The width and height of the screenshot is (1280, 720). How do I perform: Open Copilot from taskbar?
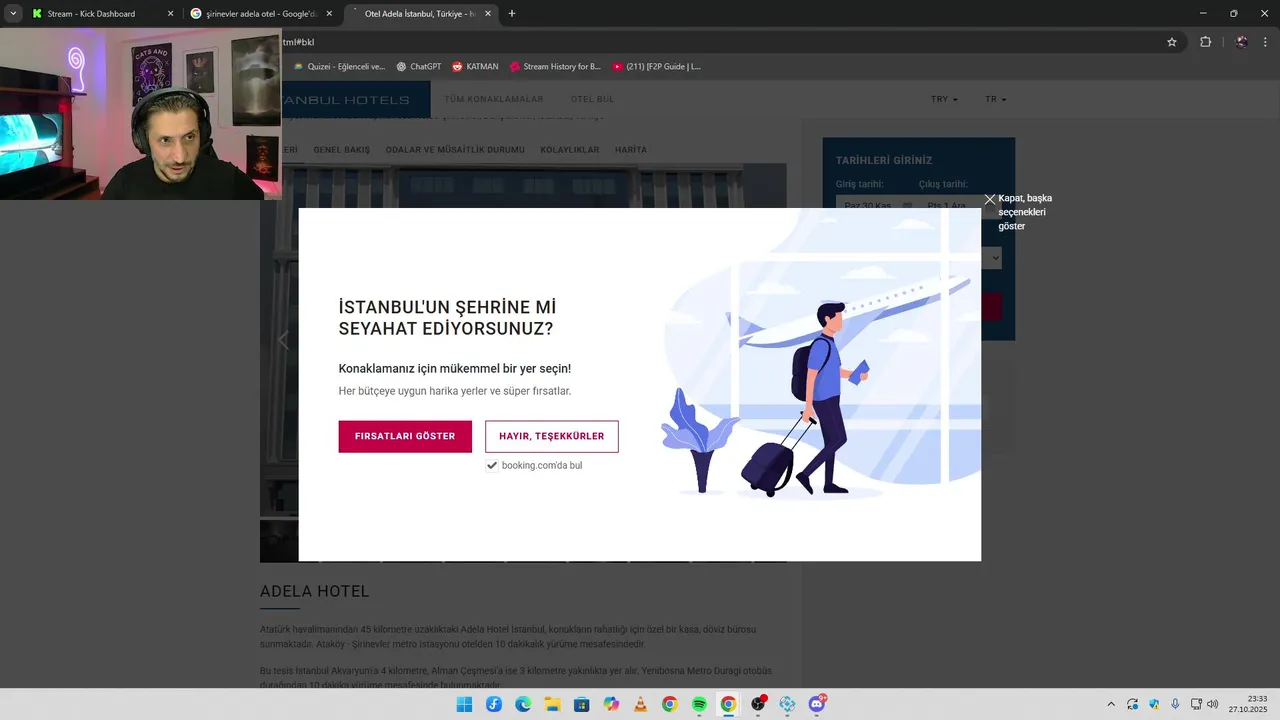pyautogui.click(x=611, y=704)
